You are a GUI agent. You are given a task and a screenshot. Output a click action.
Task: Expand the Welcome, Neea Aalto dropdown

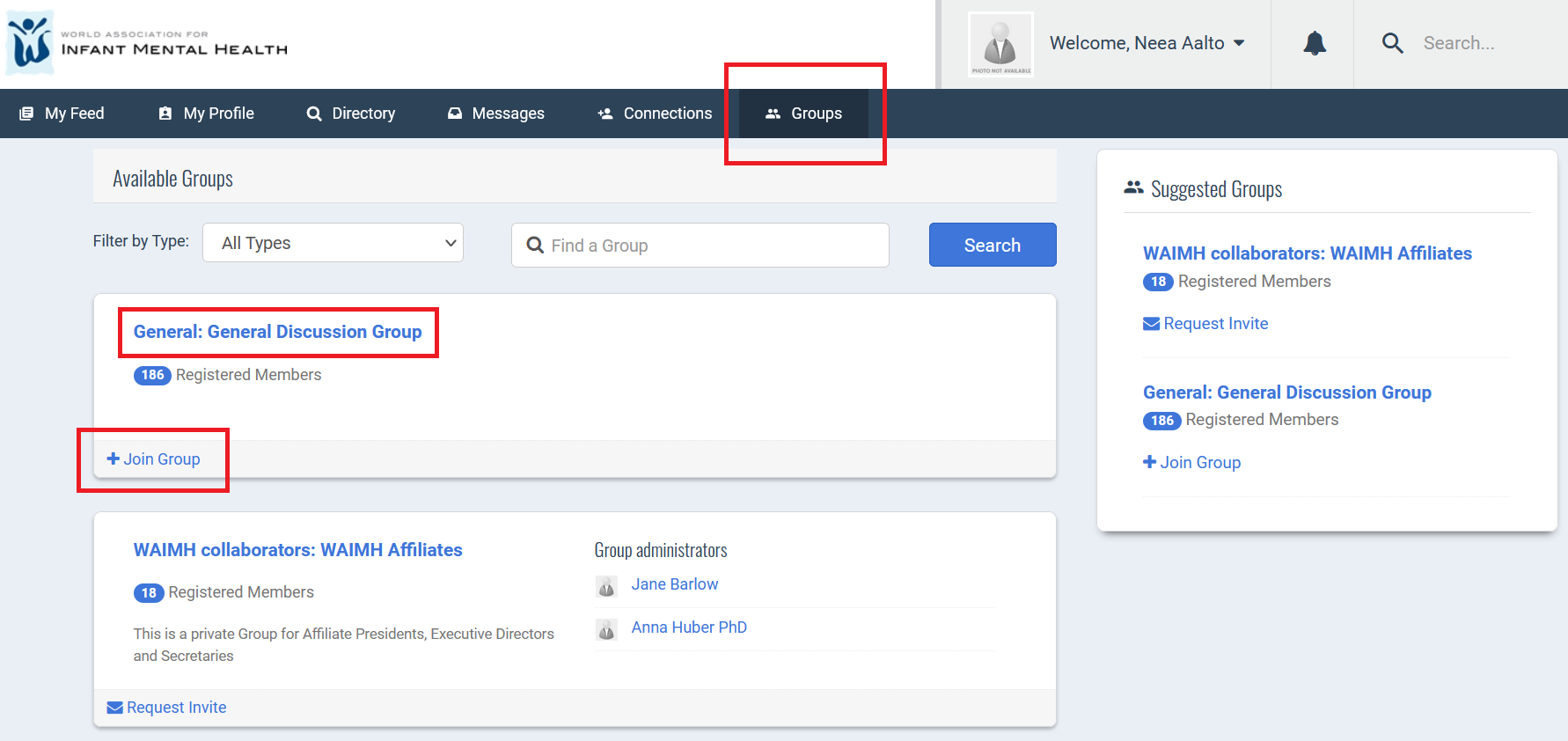[x=1147, y=43]
